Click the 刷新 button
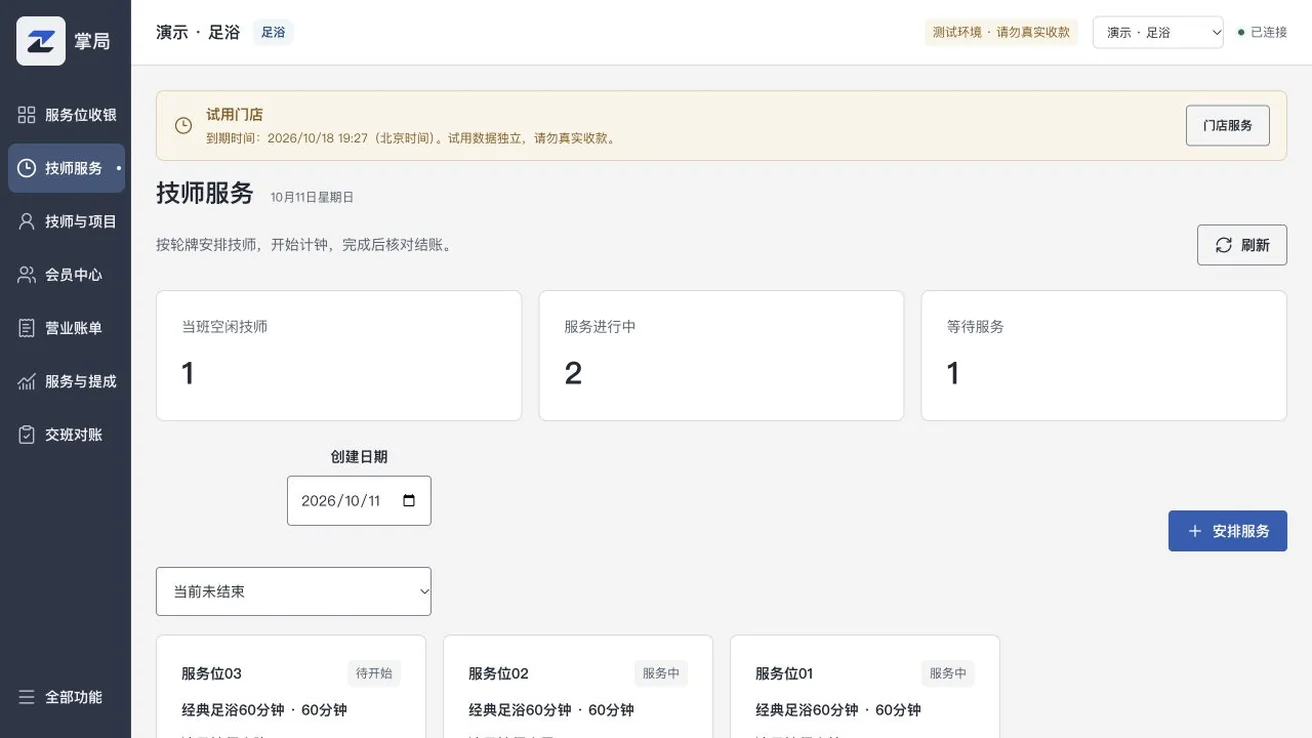 point(1242,245)
